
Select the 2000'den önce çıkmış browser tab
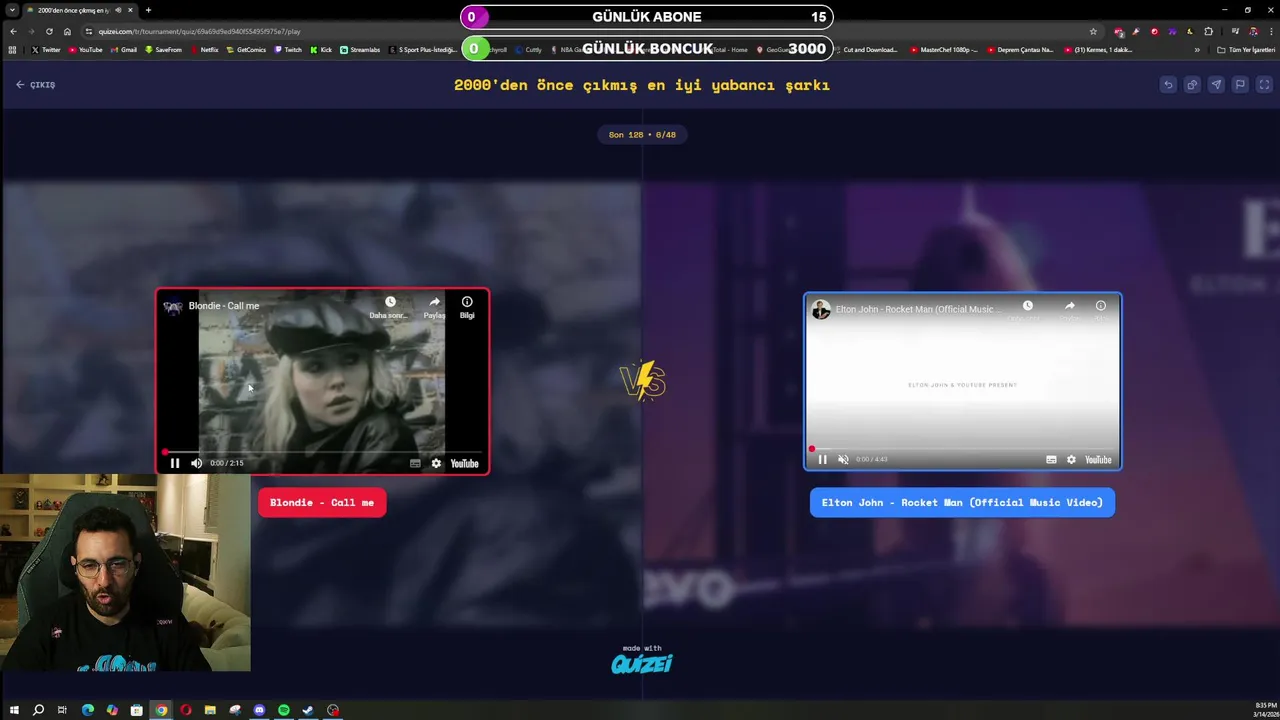coord(80,10)
